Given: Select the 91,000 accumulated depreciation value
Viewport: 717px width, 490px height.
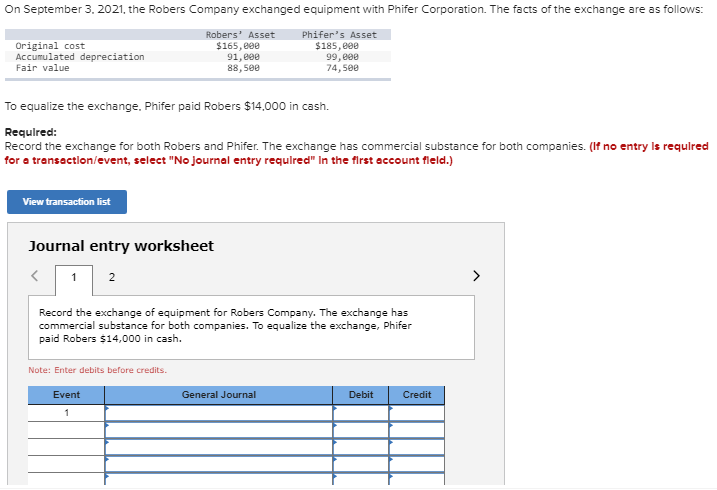Looking at the screenshot, I should pos(243,57).
